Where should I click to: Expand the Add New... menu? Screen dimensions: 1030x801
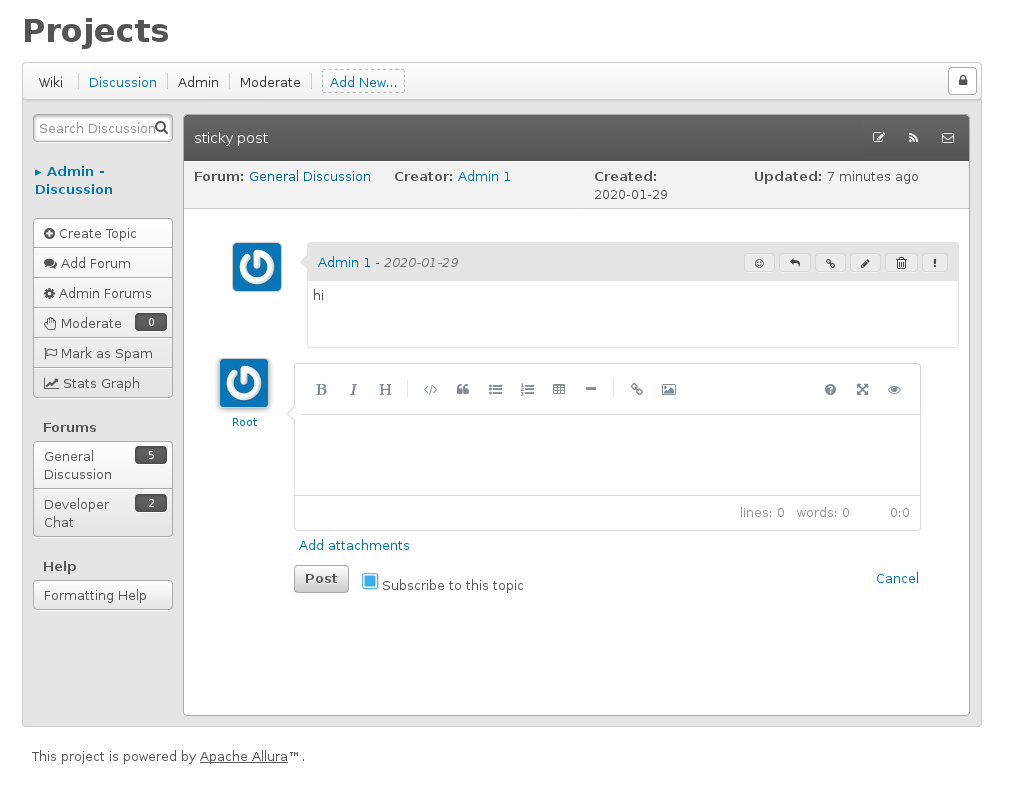(363, 82)
